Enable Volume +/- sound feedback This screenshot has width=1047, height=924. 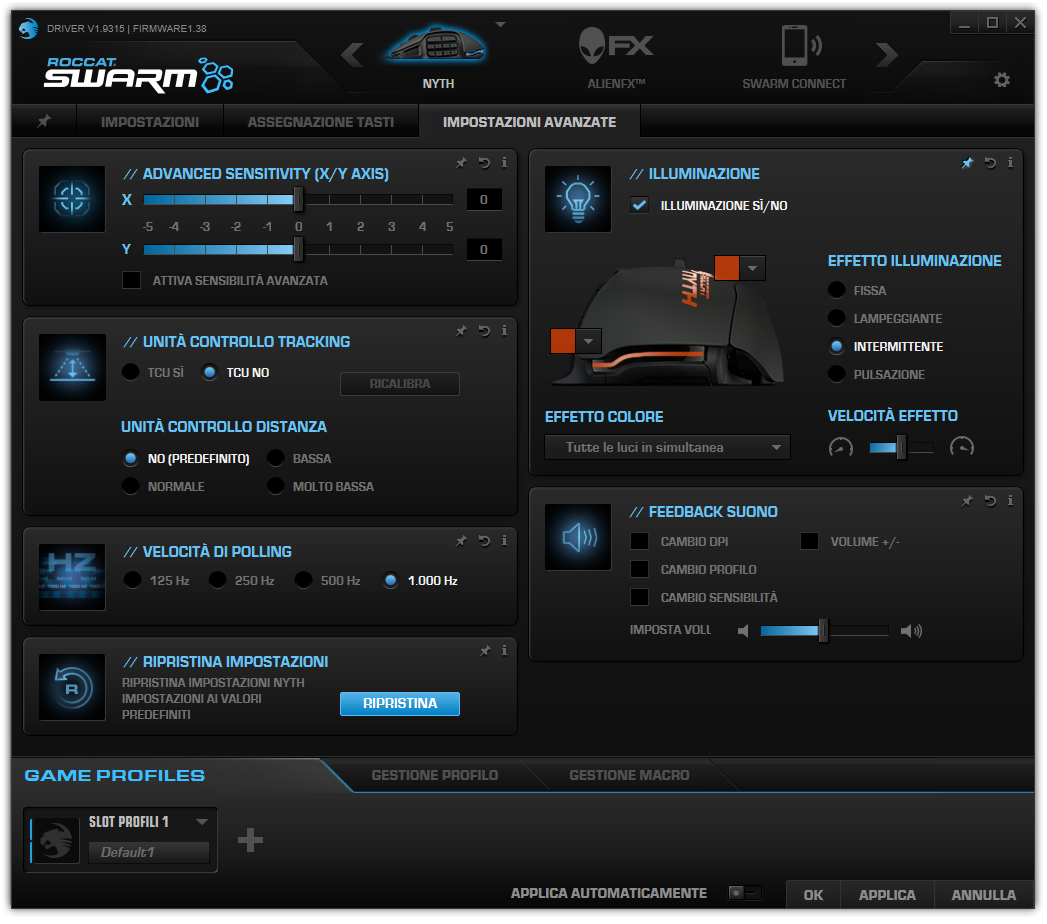click(809, 541)
